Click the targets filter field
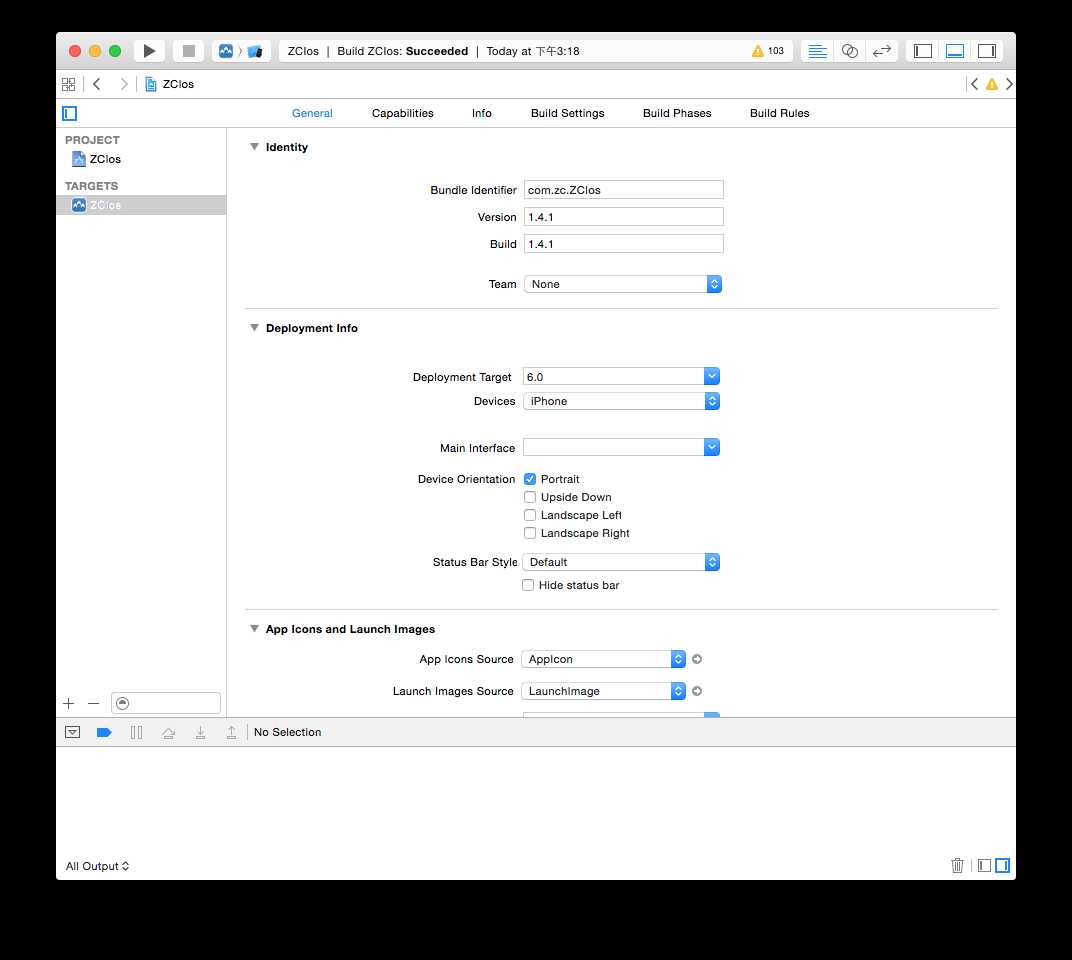 coord(166,703)
